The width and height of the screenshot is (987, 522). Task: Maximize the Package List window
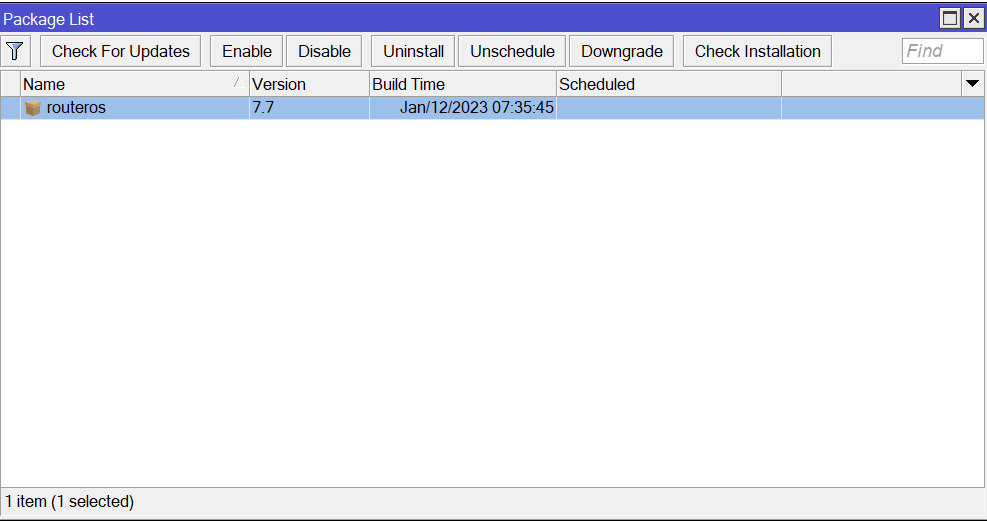coord(950,18)
